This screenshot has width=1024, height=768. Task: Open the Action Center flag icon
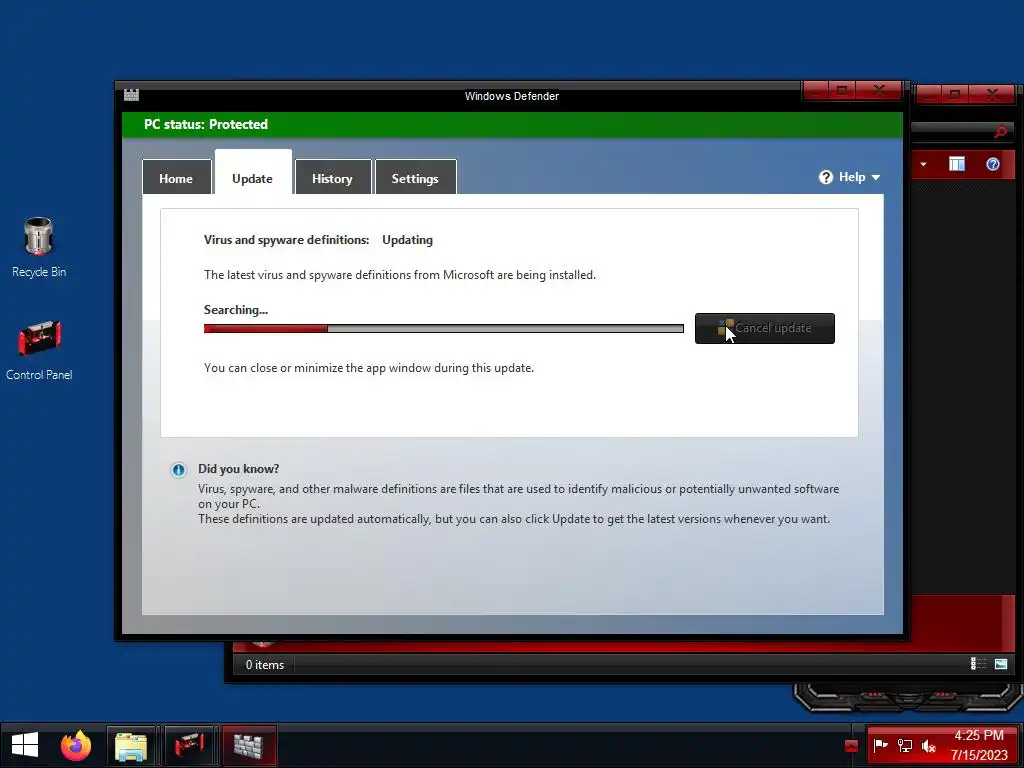tap(880, 745)
